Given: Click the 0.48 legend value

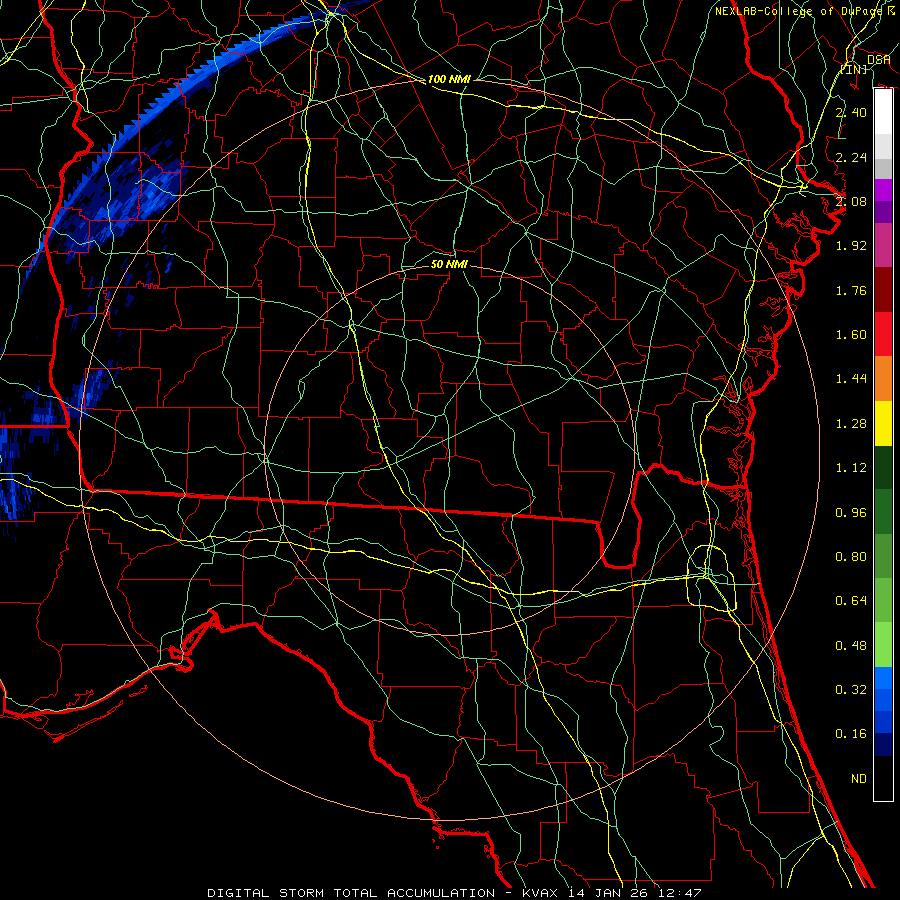Looking at the screenshot, I should pos(851,646).
